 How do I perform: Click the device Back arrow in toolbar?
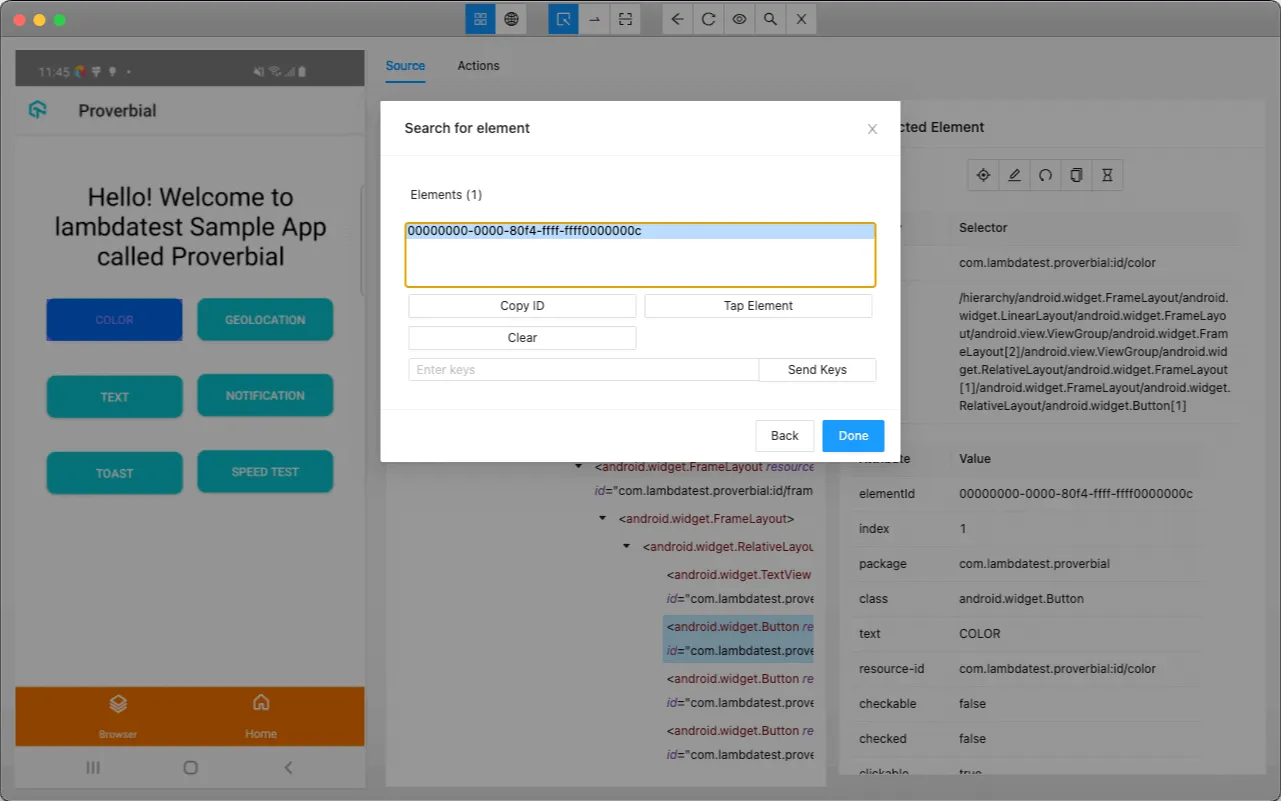[678, 19]
